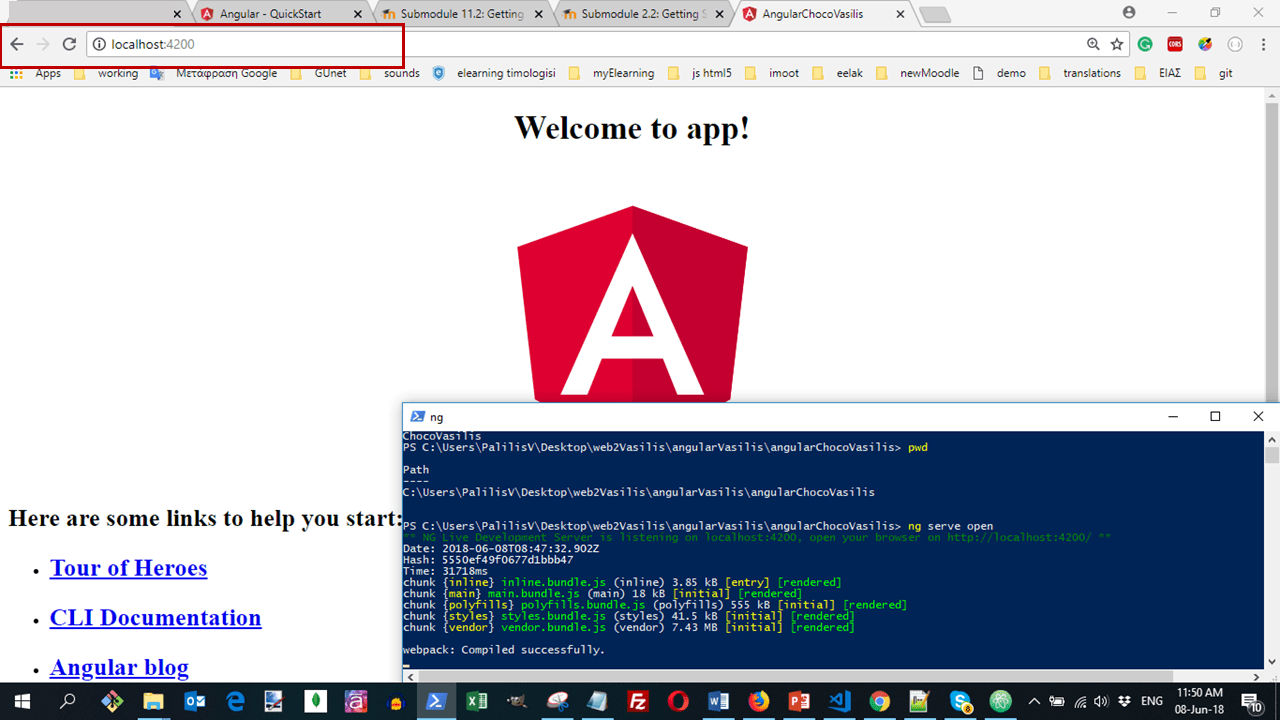The width and height of the screenshot is (1280, 720).
Task: Launch FileZilla from the taskbar
Action: 638,701
